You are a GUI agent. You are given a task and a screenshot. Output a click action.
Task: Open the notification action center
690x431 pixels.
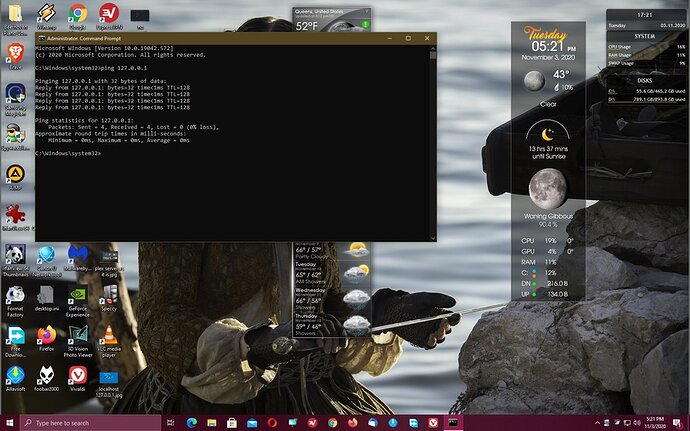(x=678, y=423)
